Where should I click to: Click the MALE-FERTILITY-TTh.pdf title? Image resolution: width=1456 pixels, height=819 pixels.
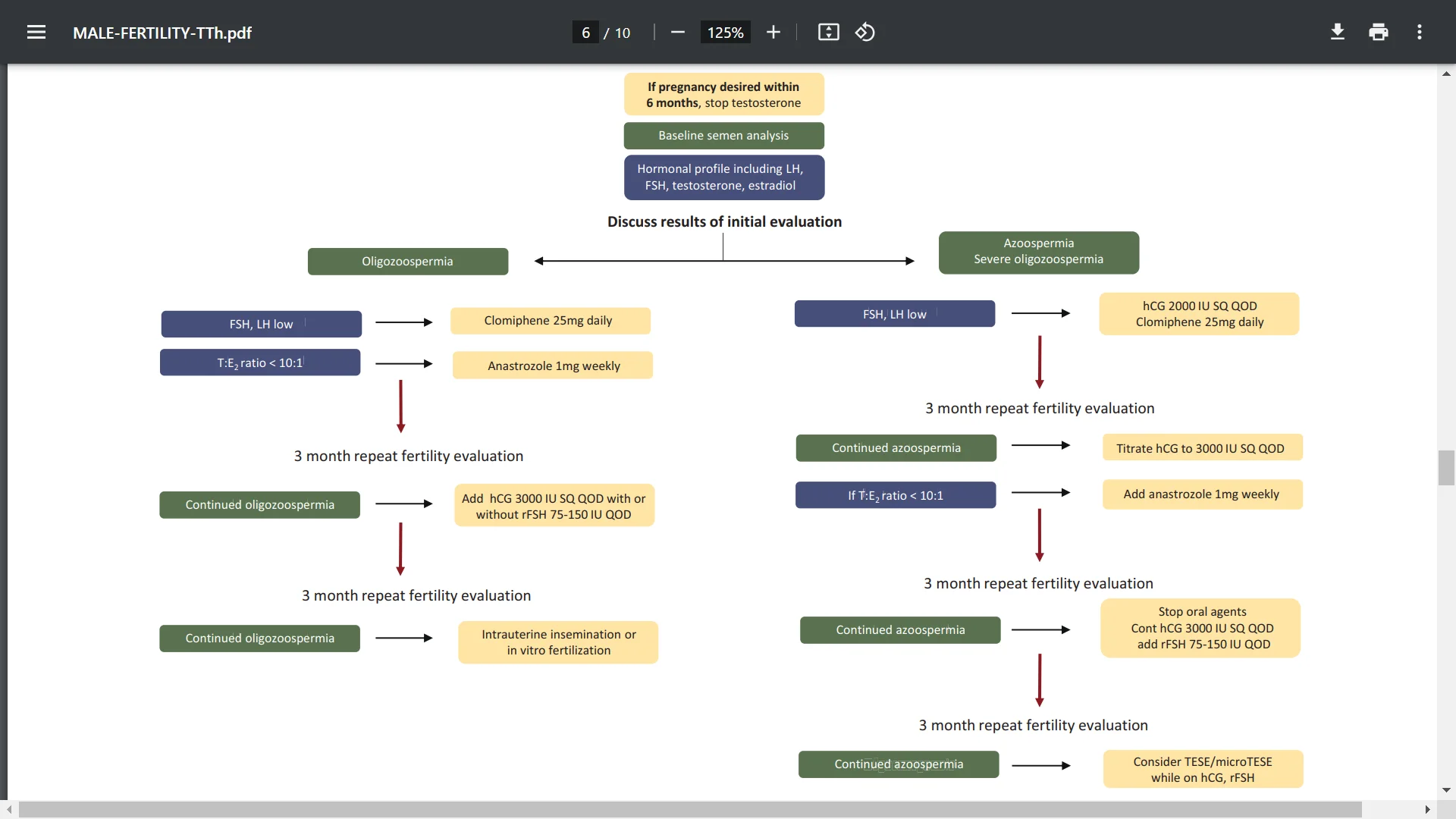(162, 33)
